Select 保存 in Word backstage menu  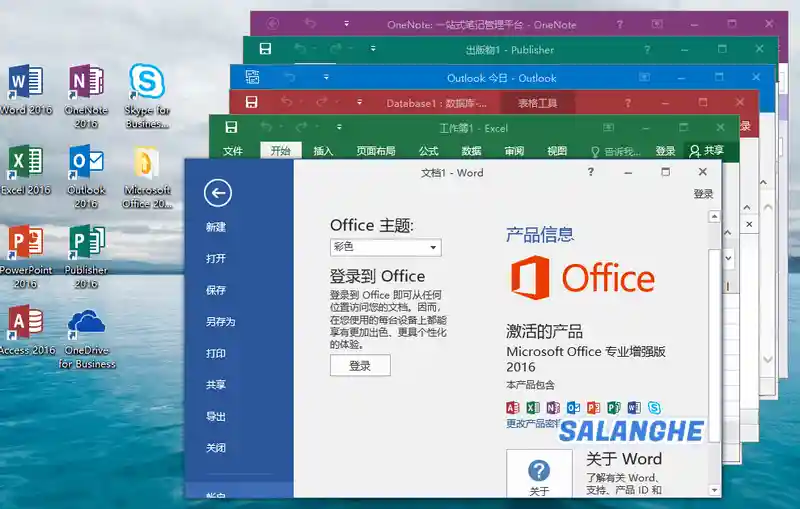216,290
